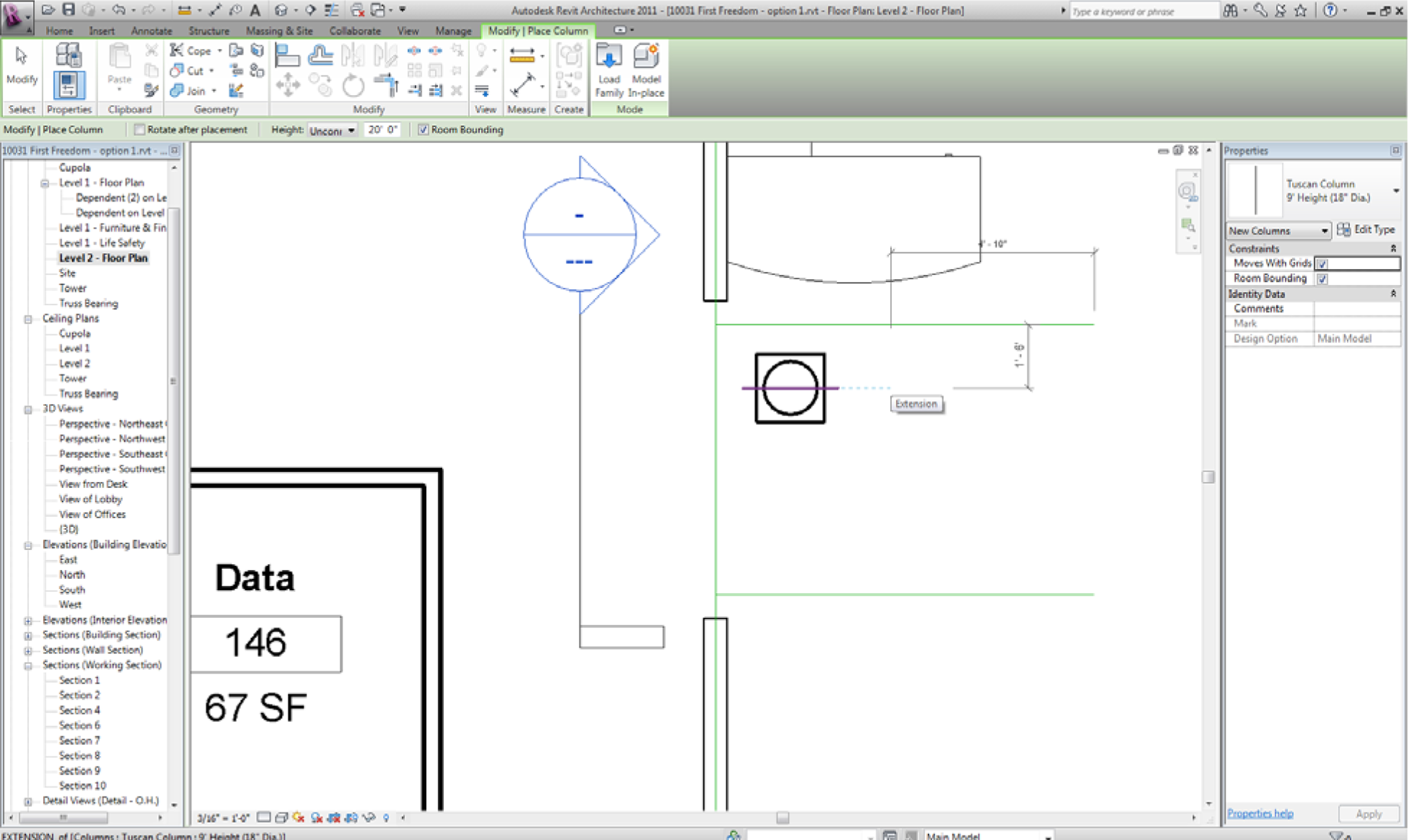Click the 20' 0" height input field
This screenshot has width=1409, height=840.
(382, 130)
